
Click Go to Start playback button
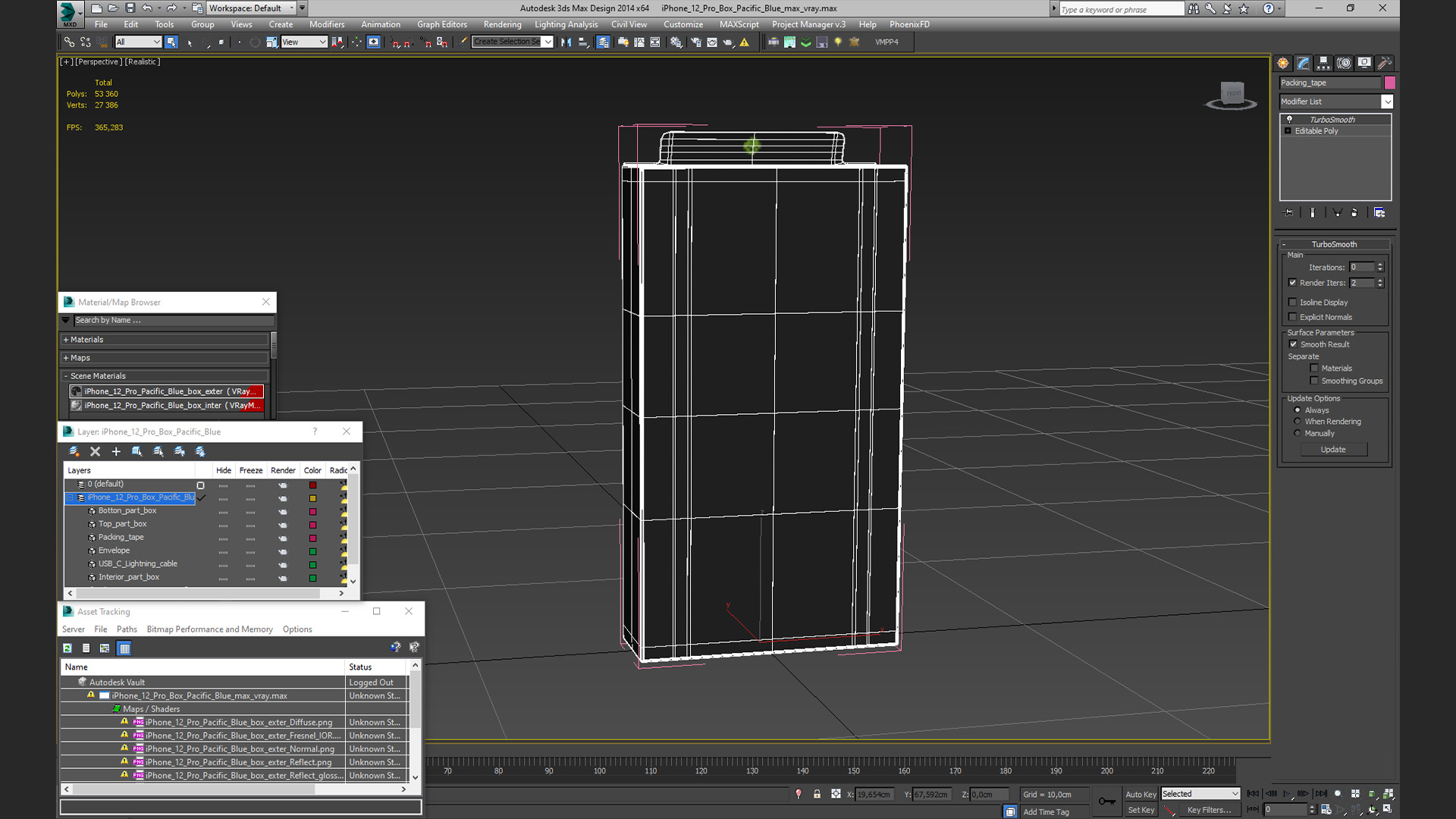coord(1253,794)
